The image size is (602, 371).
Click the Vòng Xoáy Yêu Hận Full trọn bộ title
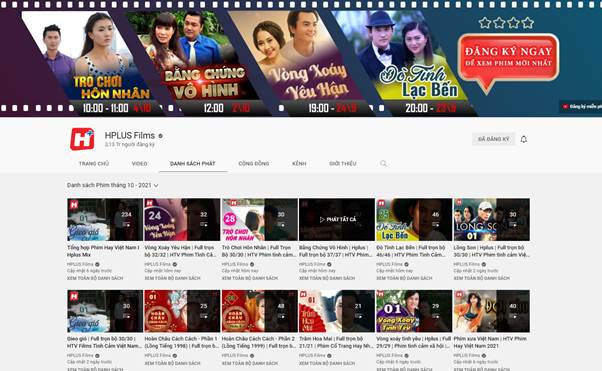180,251
